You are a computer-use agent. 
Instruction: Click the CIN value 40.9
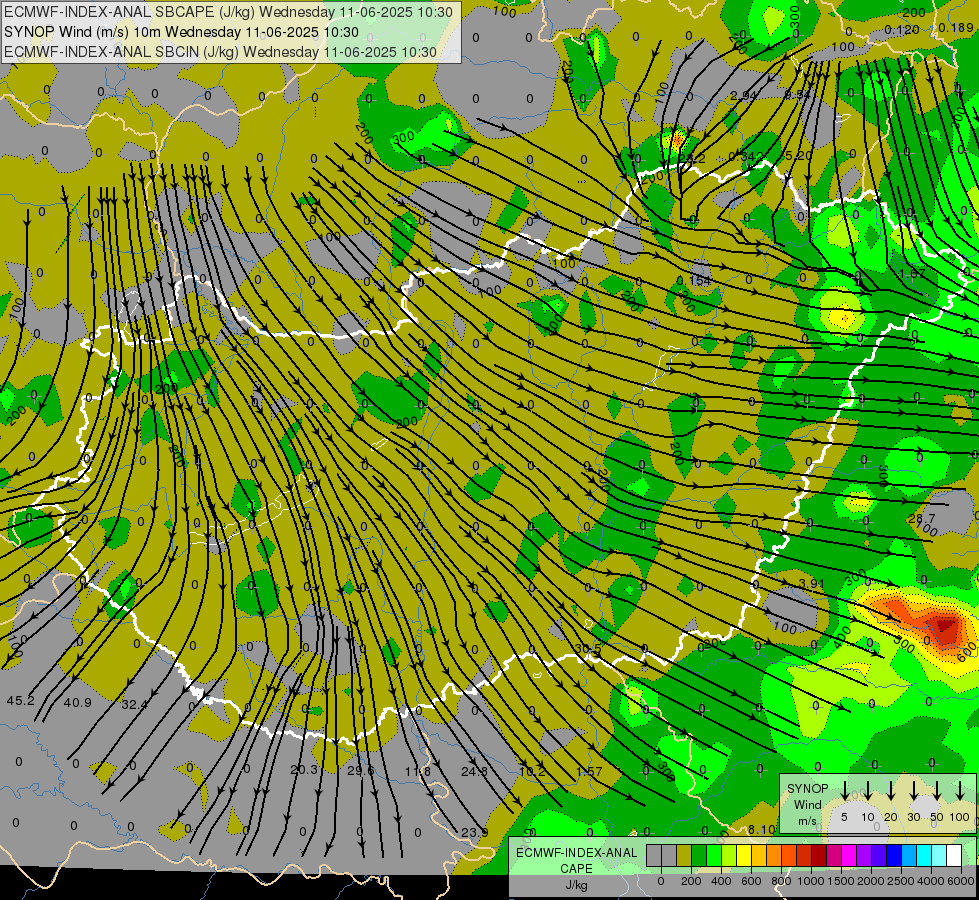tap(77, 703)
